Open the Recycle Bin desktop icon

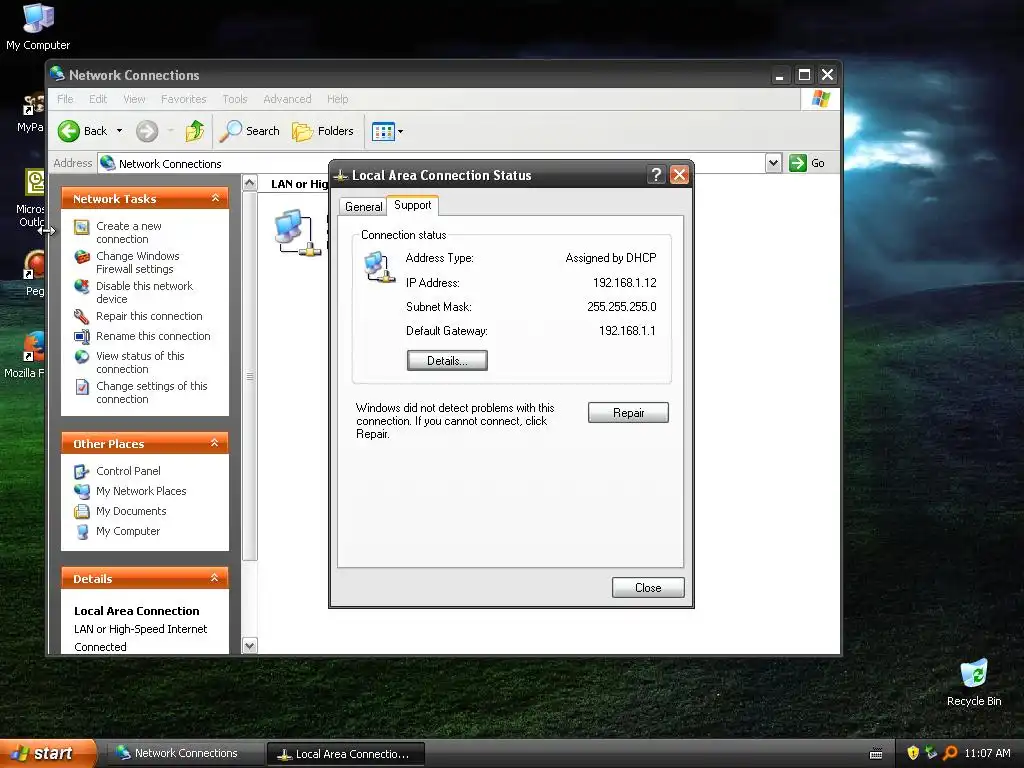pyautogui.click(x=974, y=683)
